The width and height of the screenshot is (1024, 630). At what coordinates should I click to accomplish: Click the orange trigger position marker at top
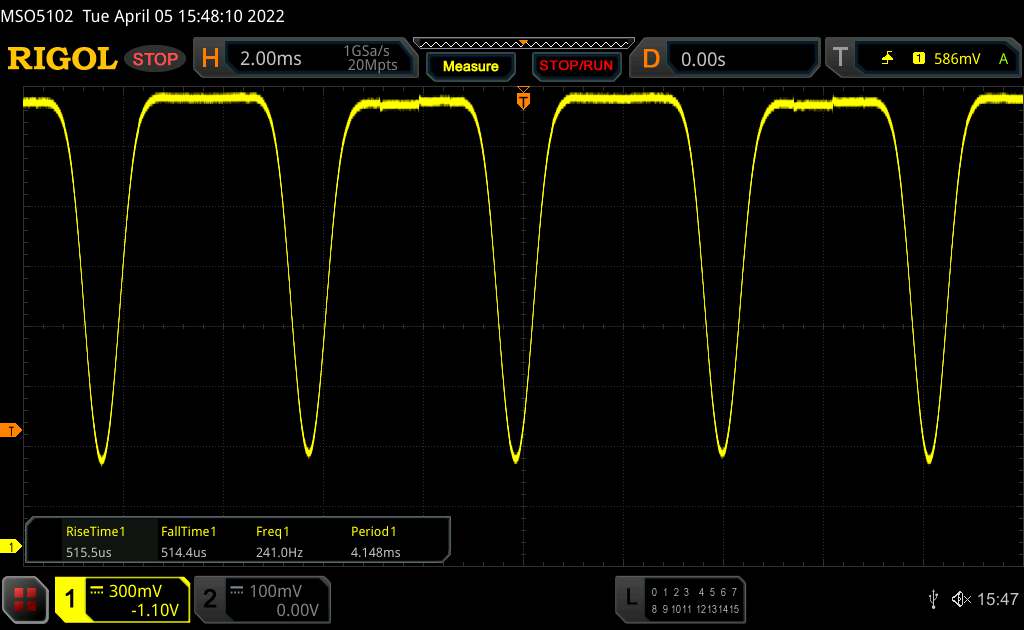pos(522,98)
